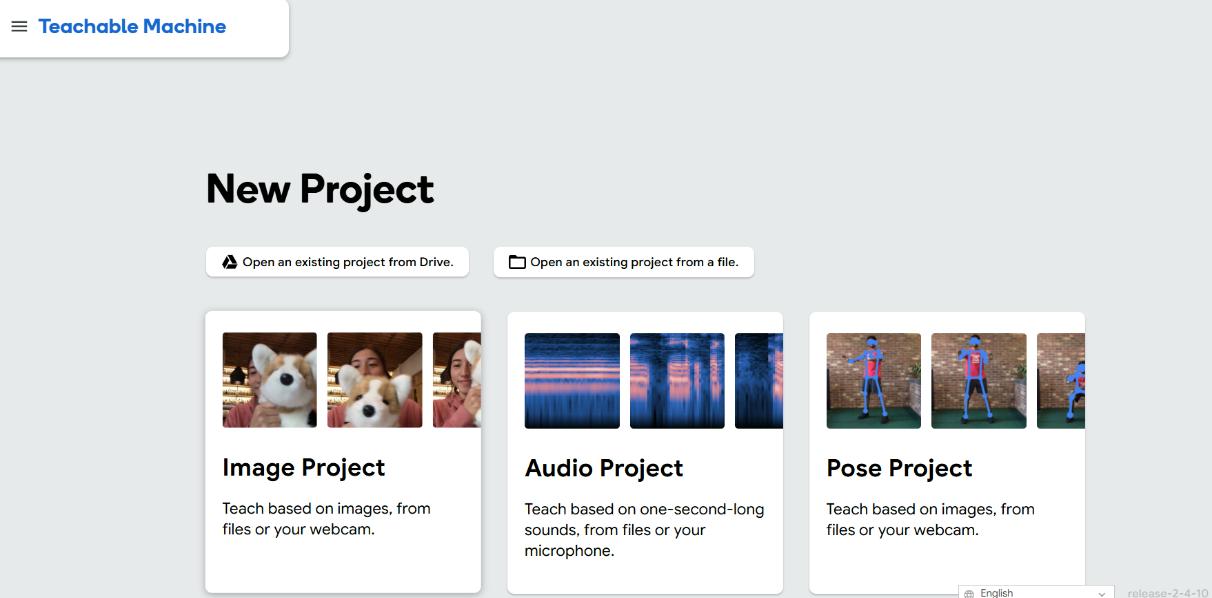
Task: Open the English language dropdown
Action: (1035, 592)
